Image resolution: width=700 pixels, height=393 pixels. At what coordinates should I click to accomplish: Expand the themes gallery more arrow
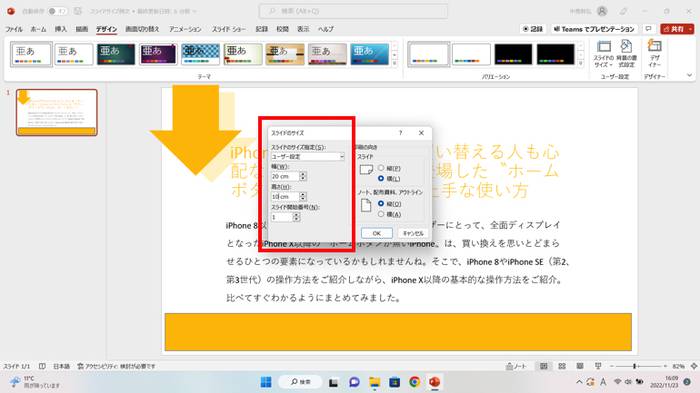(x=394, y=63)
